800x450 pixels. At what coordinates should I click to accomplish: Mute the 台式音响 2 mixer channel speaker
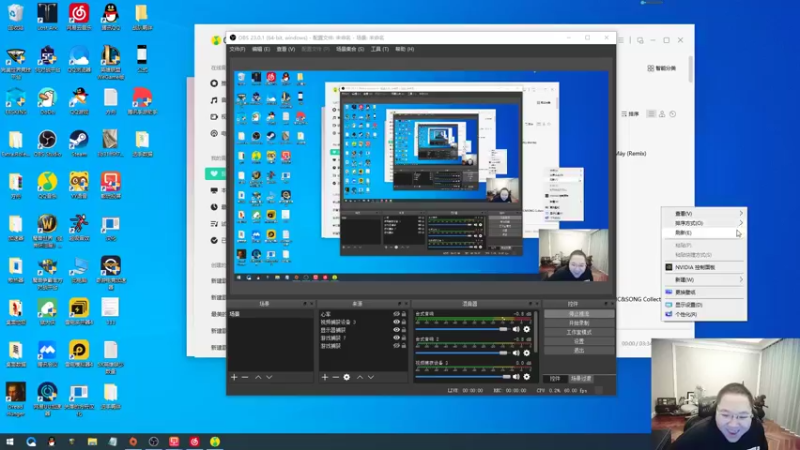(x=516, y=353)
